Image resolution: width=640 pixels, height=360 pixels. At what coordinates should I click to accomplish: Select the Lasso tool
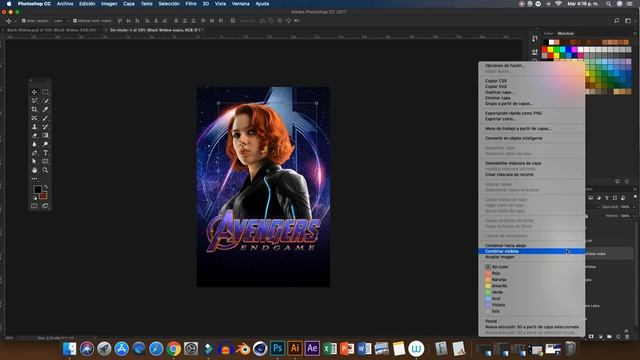pos(34,100)
